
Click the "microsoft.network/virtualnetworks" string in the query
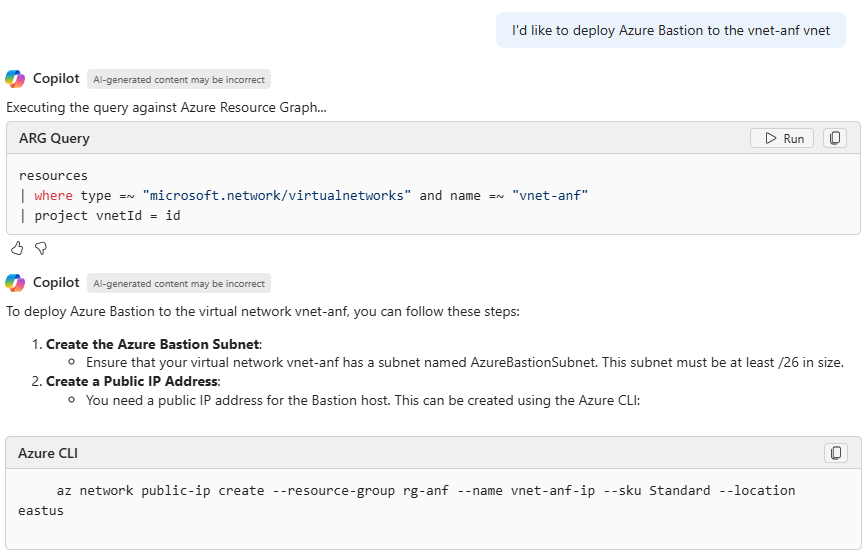[x=277, y=195]
